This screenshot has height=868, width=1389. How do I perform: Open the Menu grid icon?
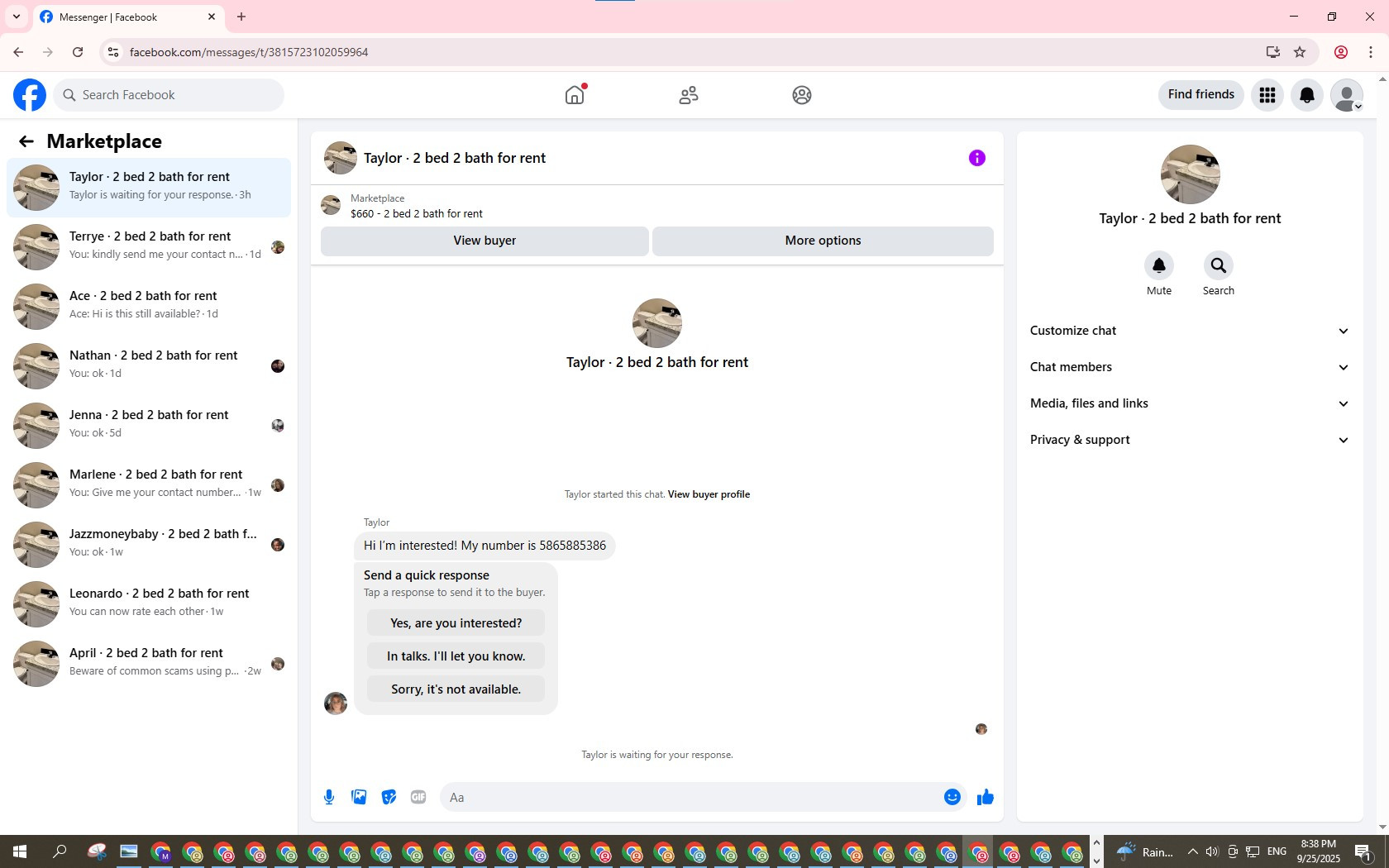click(1267, 95)
